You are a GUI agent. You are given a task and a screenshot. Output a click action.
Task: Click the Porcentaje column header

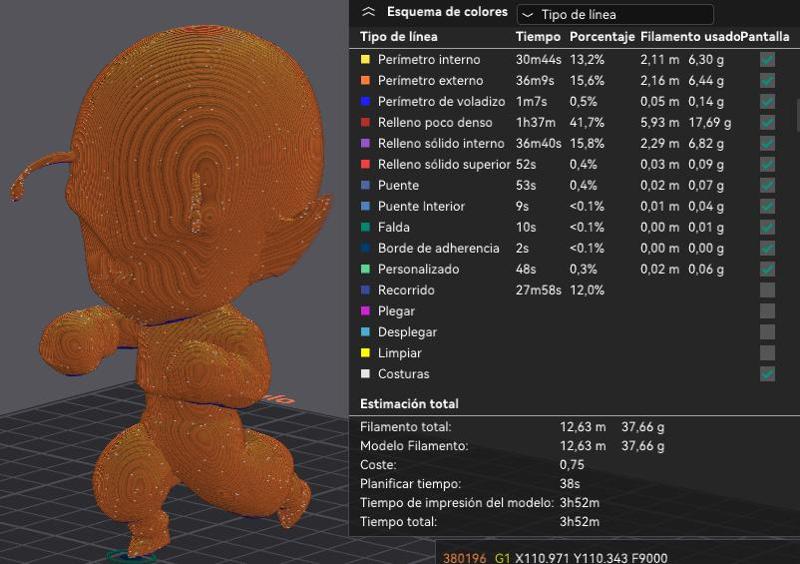click(602, 37)
